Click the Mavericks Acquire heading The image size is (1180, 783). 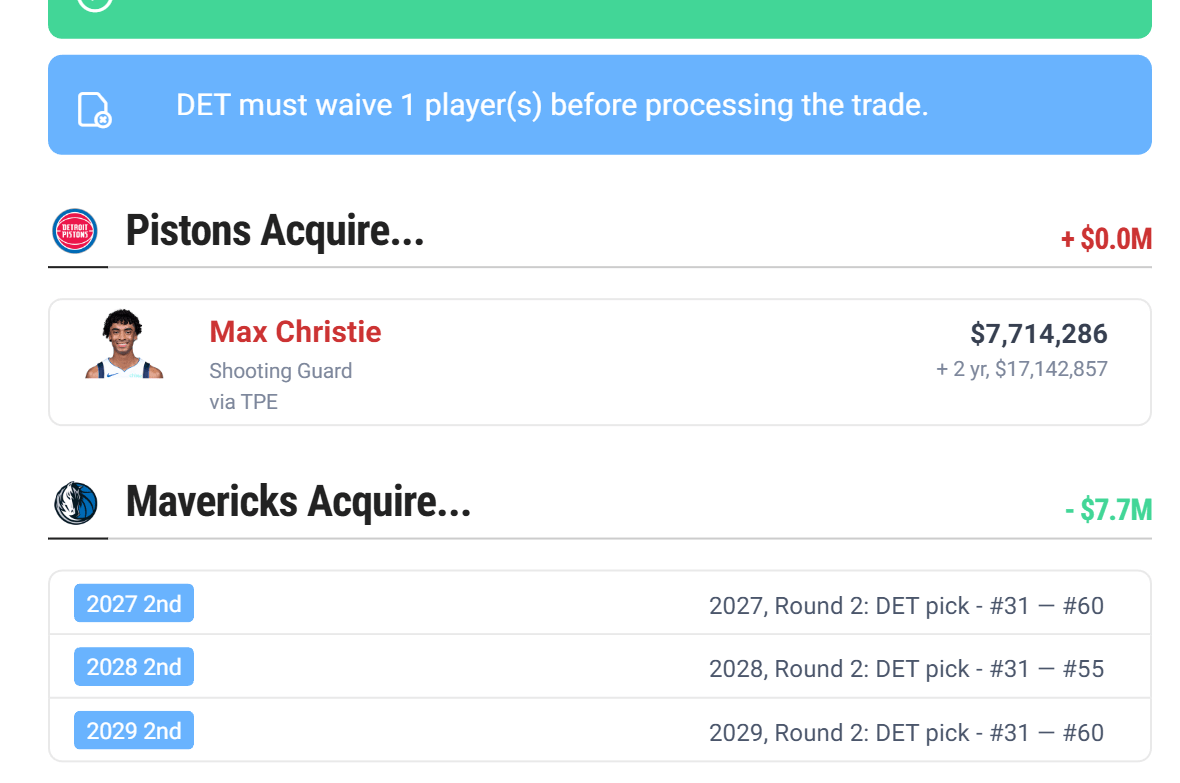(298, 502)
